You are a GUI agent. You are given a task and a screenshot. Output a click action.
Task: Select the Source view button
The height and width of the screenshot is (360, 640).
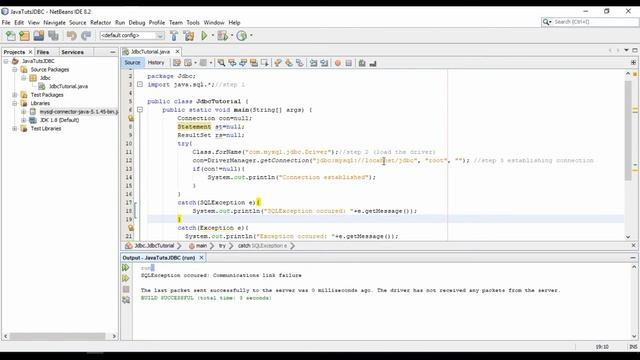click(x=132, y=62)
